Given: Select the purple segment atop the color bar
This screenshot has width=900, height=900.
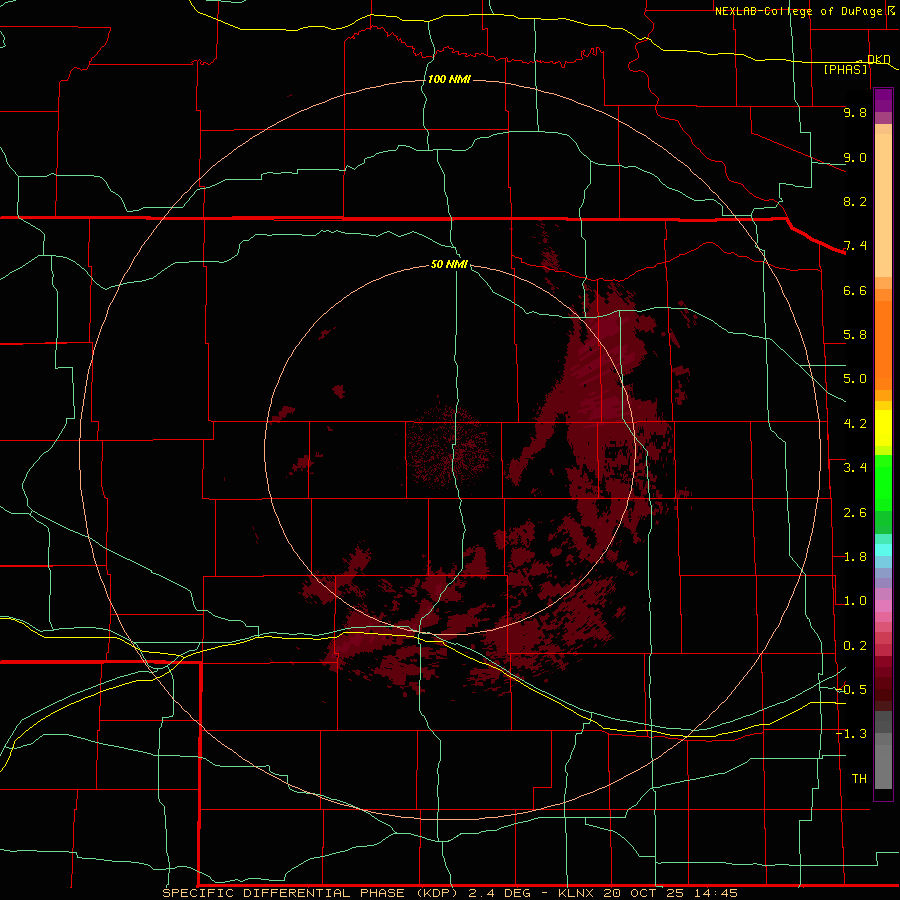Looking at the screenshot, I should 883,100.
